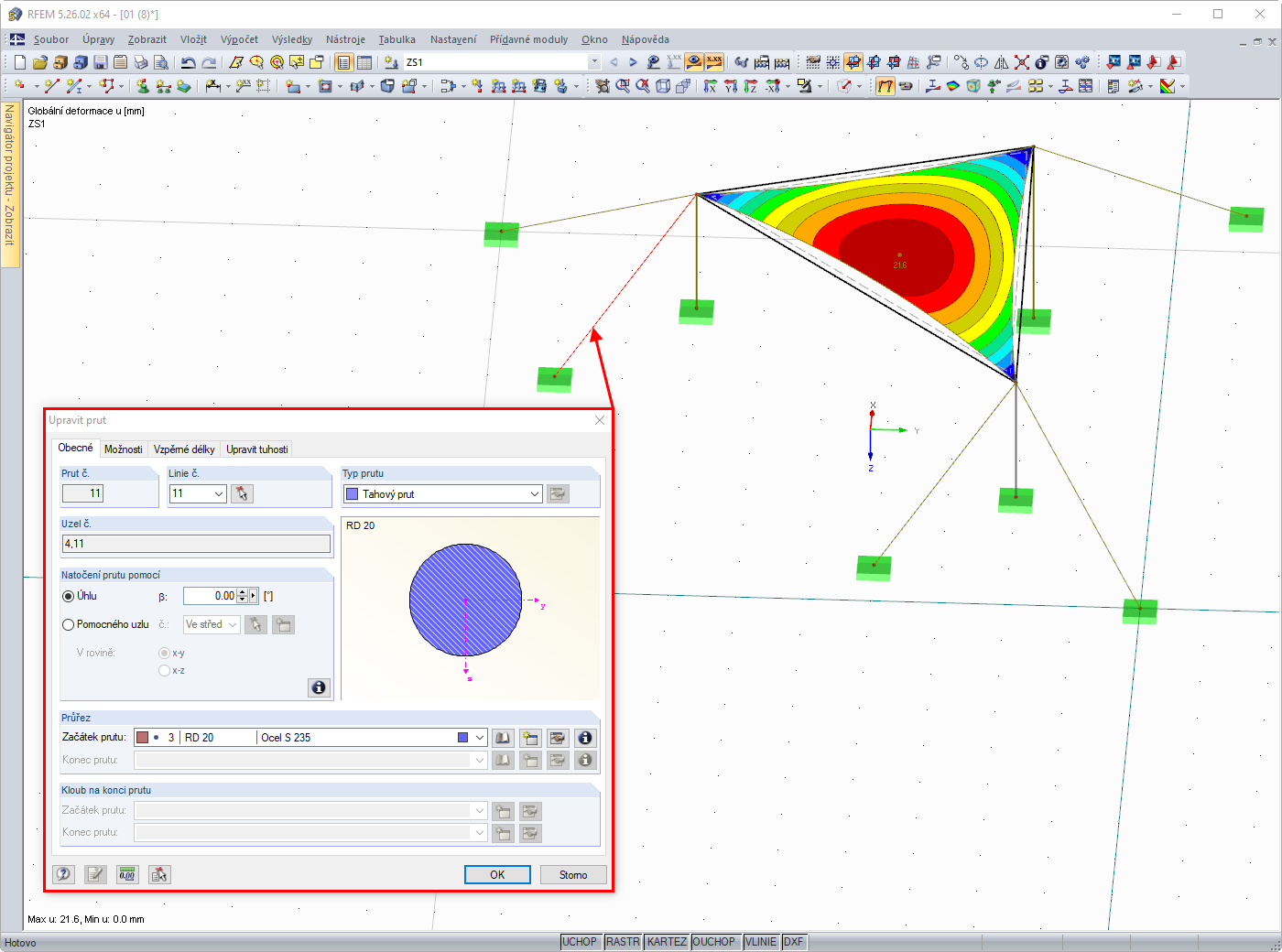Image resolution: width=1282 pixels, height=952 pixels.
Task: Open the Soubor menu
Action: [x=51, y=39]
